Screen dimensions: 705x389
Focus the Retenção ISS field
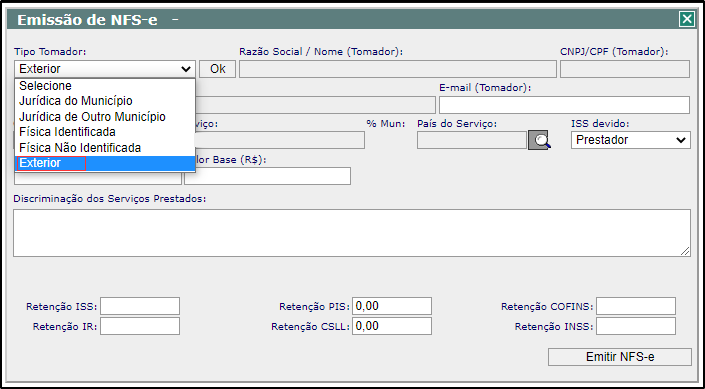click(140, 306)
